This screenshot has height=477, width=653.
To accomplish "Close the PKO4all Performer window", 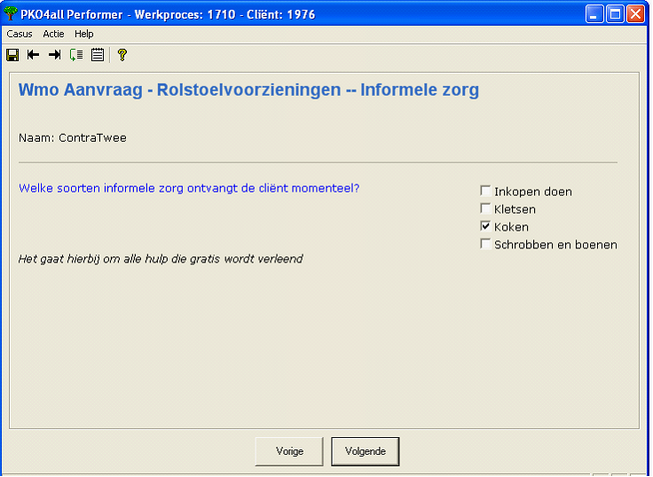I will click(639, 13).
